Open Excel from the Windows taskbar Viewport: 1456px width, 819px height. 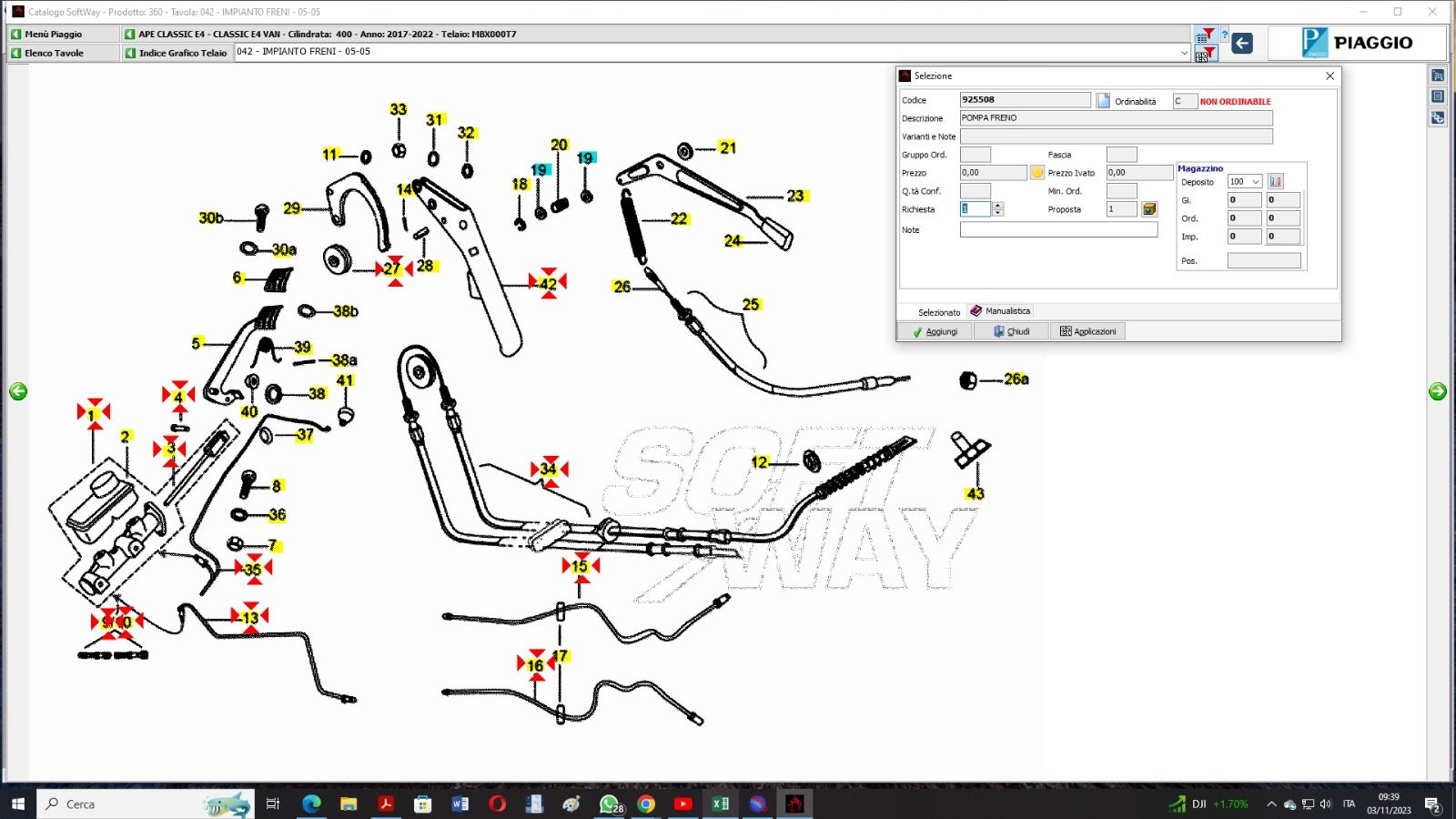coord(720,804)
